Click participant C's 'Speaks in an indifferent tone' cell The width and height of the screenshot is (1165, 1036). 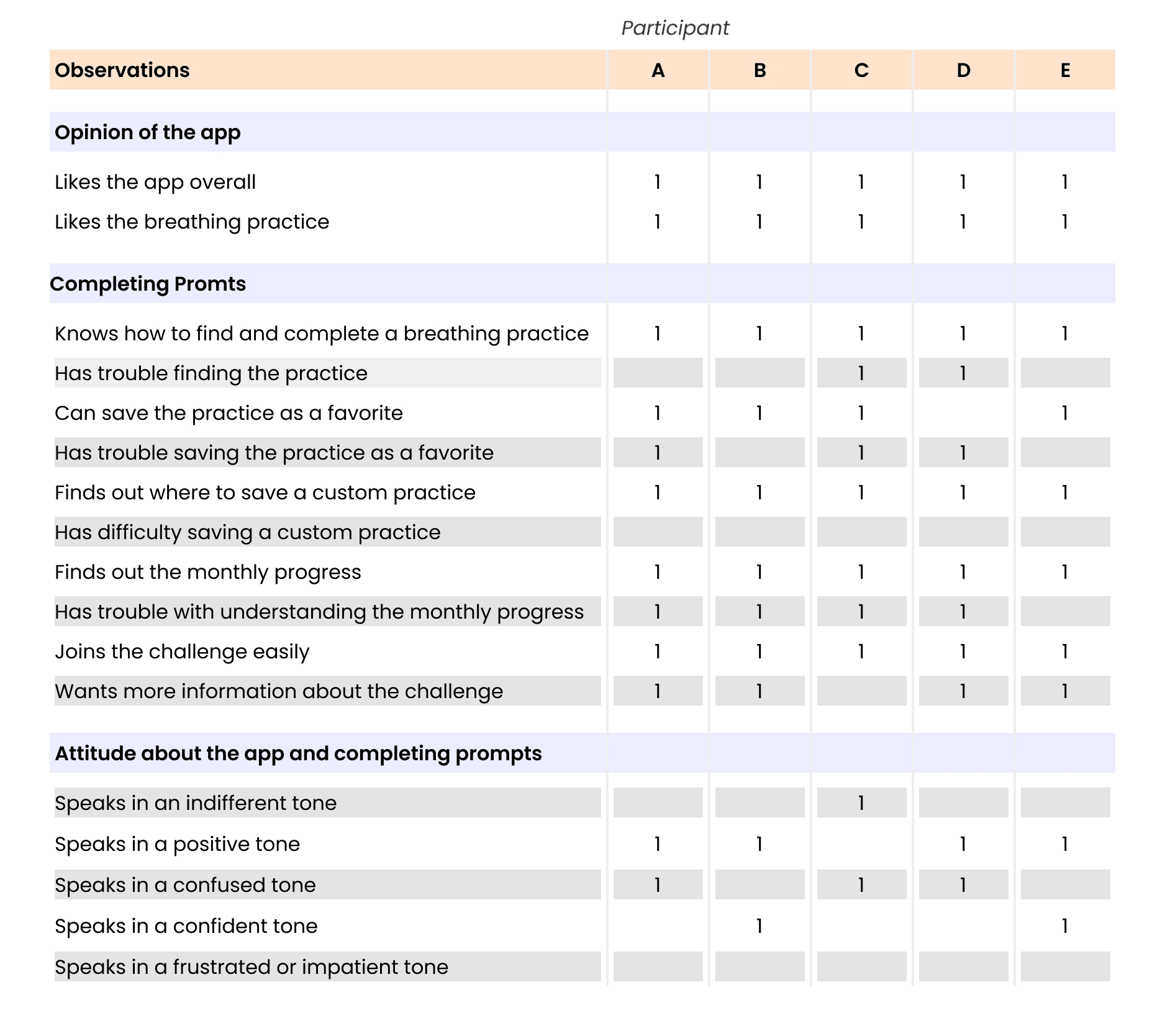[861, 803]
